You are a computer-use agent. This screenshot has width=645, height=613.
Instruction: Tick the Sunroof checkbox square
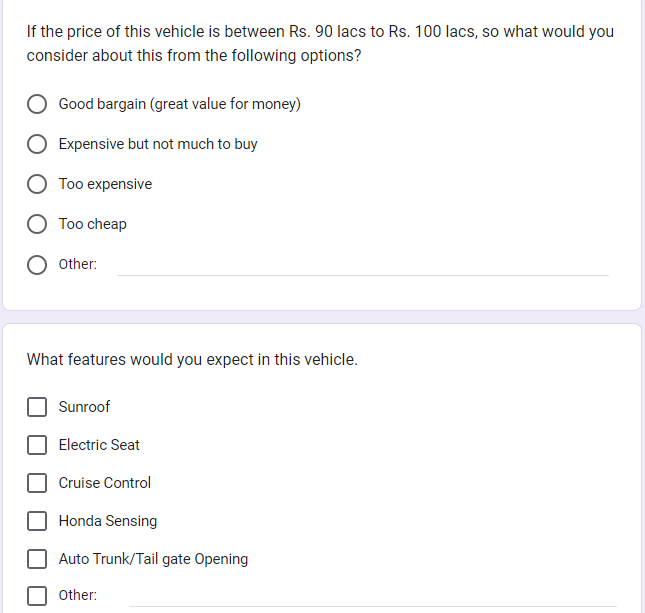coord(37,407)
